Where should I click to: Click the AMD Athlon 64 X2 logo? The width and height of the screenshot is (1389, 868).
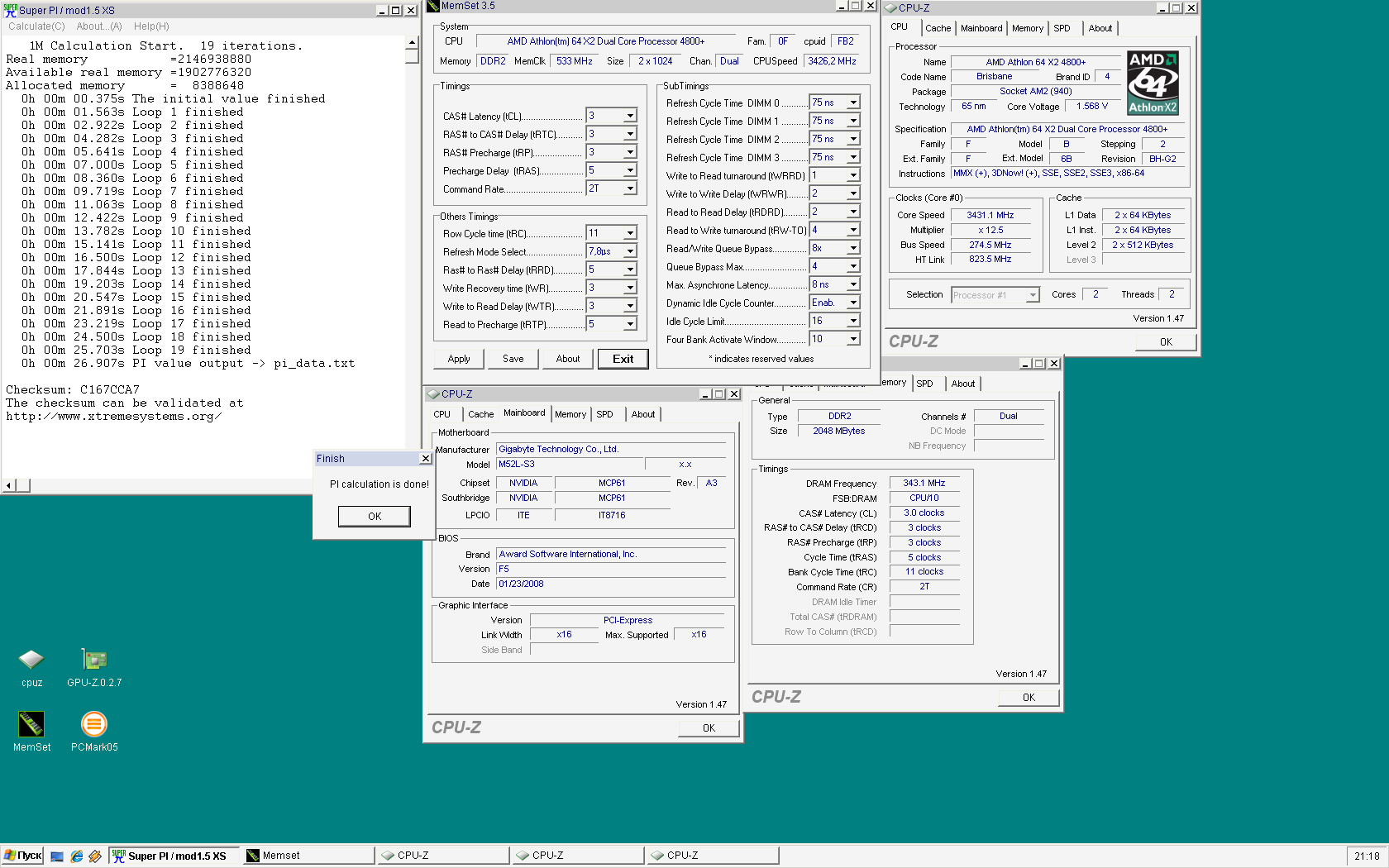pyautogui.click(x=1153, y=83)
